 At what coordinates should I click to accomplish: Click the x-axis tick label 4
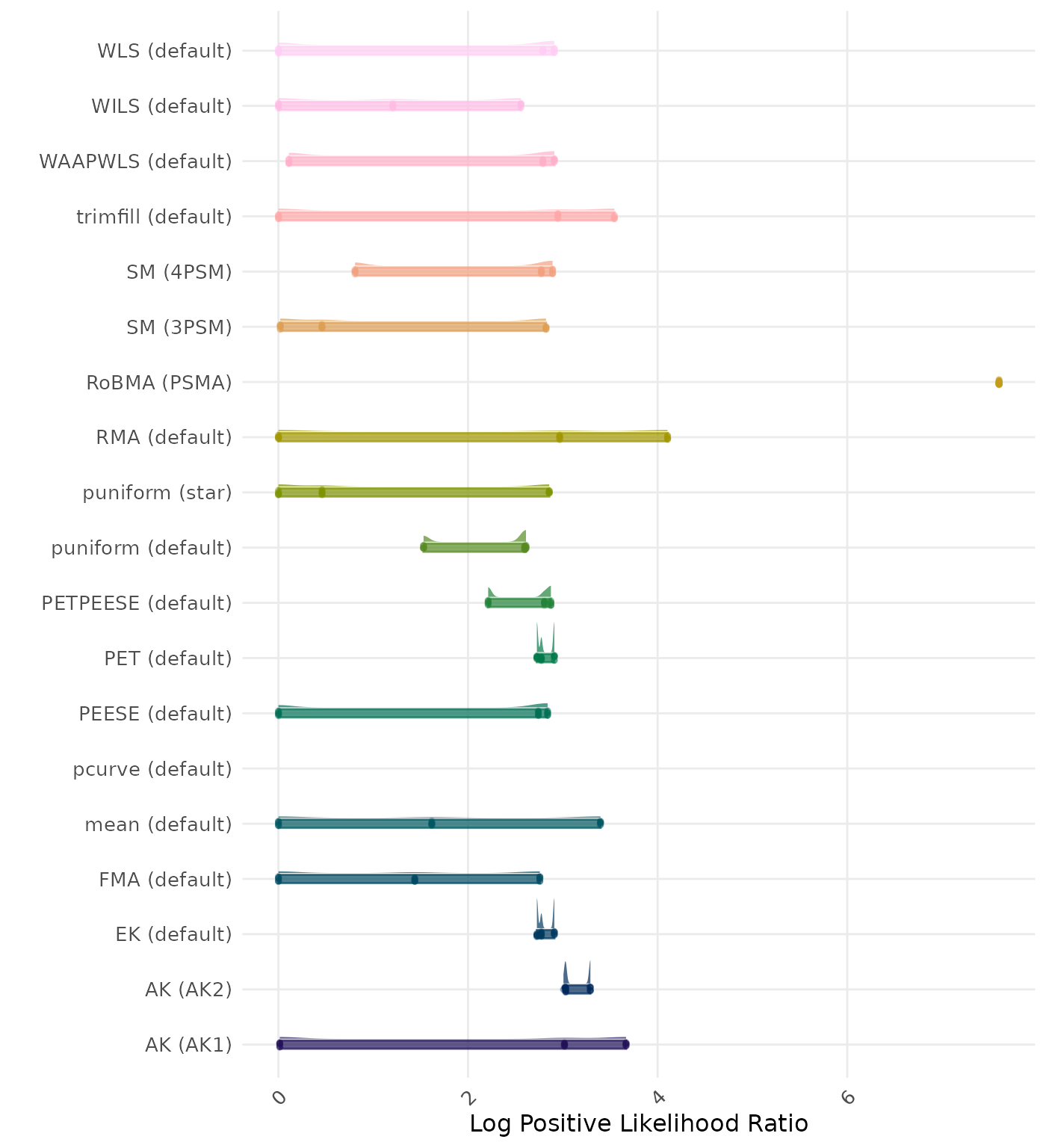[x=657, y=1097]
